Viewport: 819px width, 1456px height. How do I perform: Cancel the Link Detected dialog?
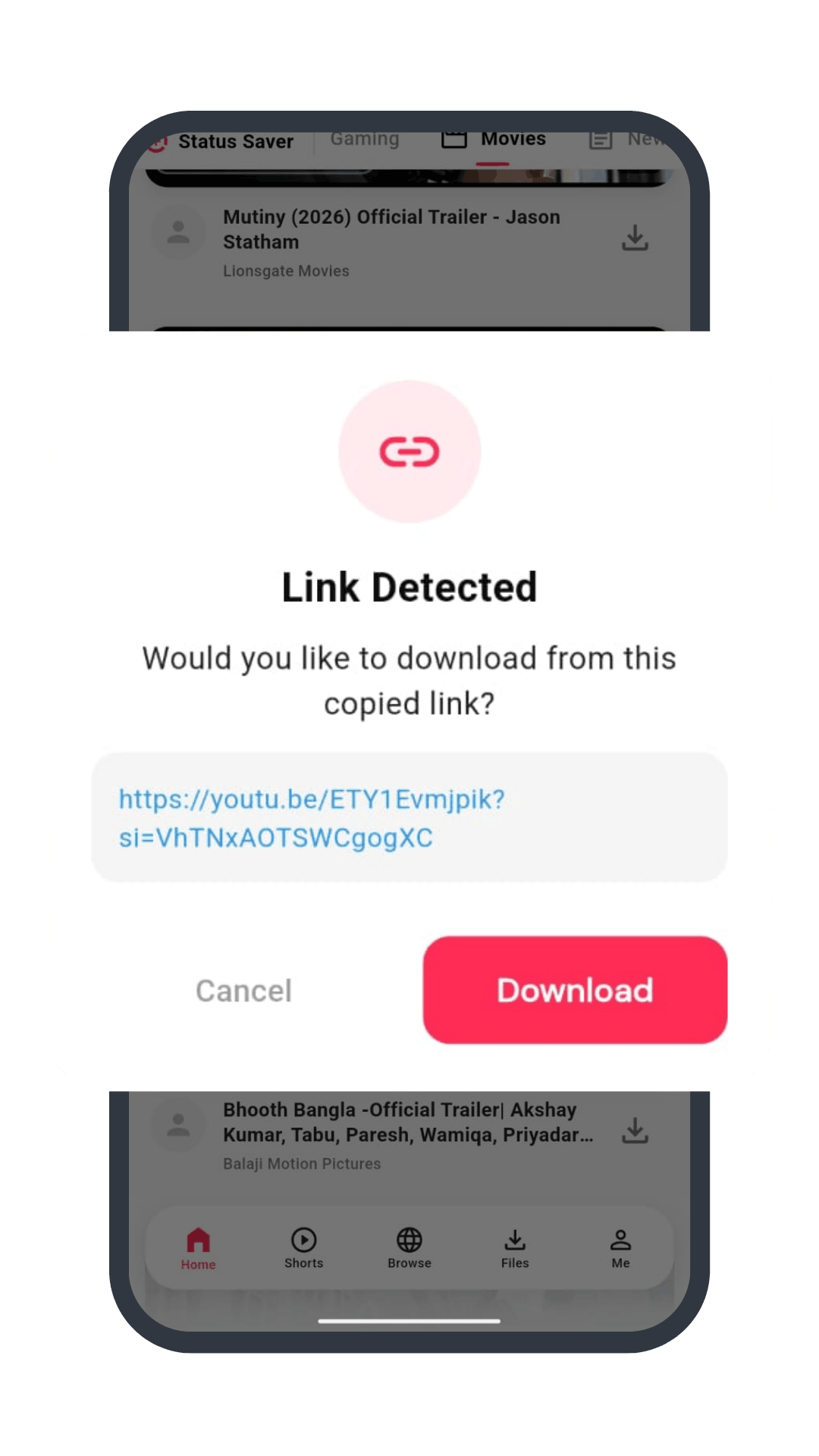(x=243, y=990)
